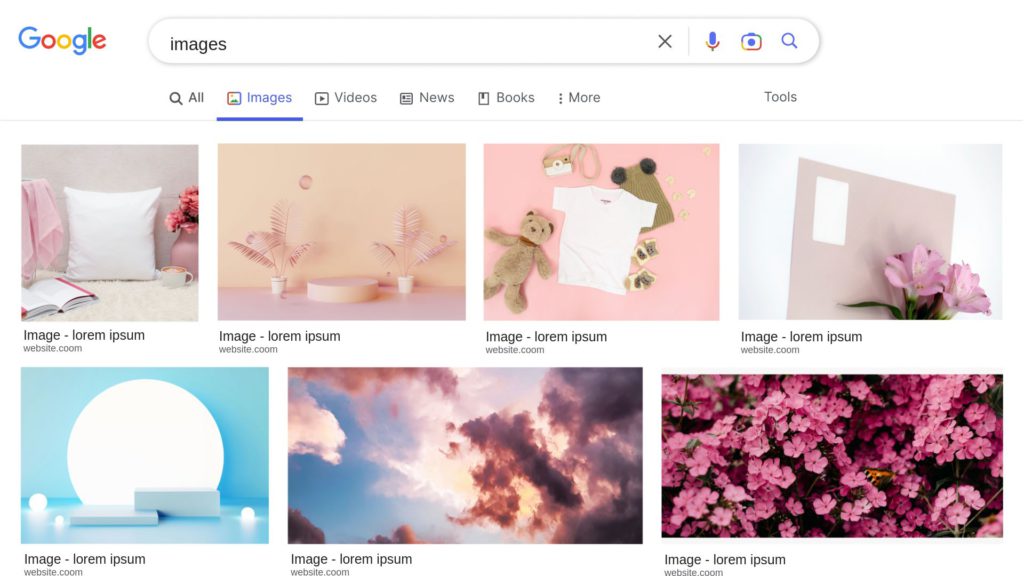Open the Videos tab
This screenshot has width=1024, height=576.
coord(346,98)
